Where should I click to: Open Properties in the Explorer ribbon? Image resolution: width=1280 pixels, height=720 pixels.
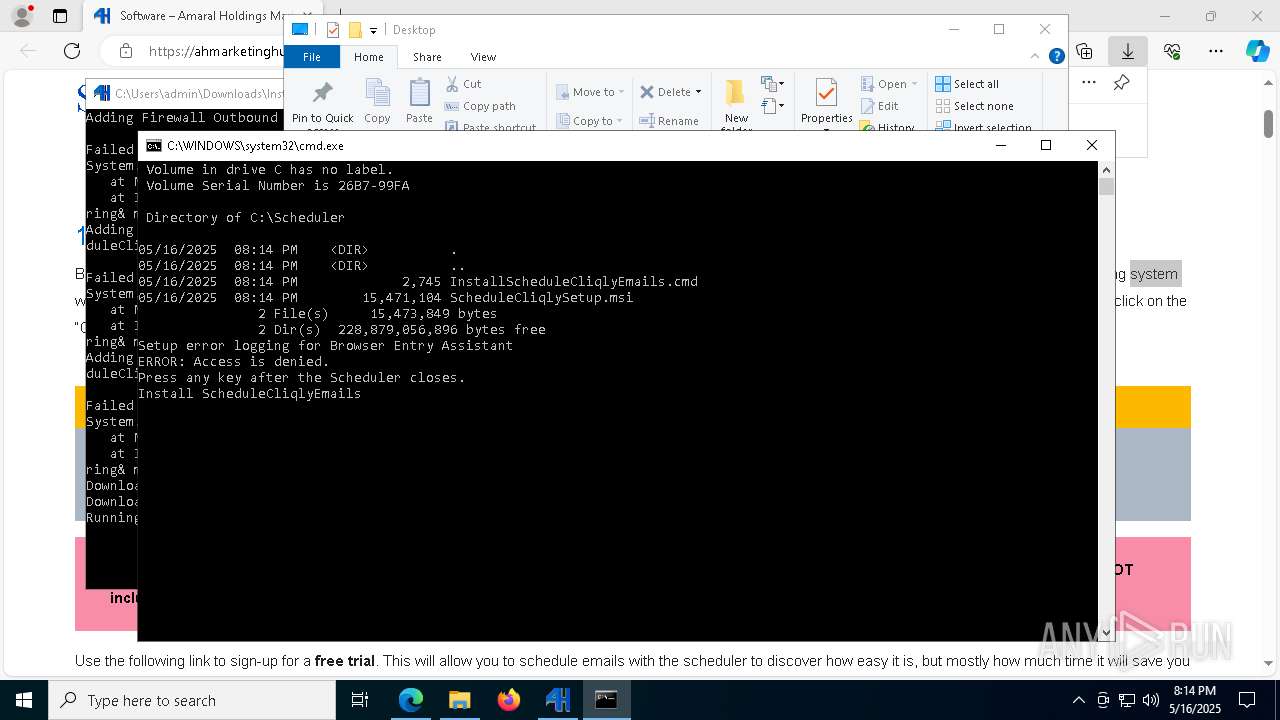click(x=826, y=101)
